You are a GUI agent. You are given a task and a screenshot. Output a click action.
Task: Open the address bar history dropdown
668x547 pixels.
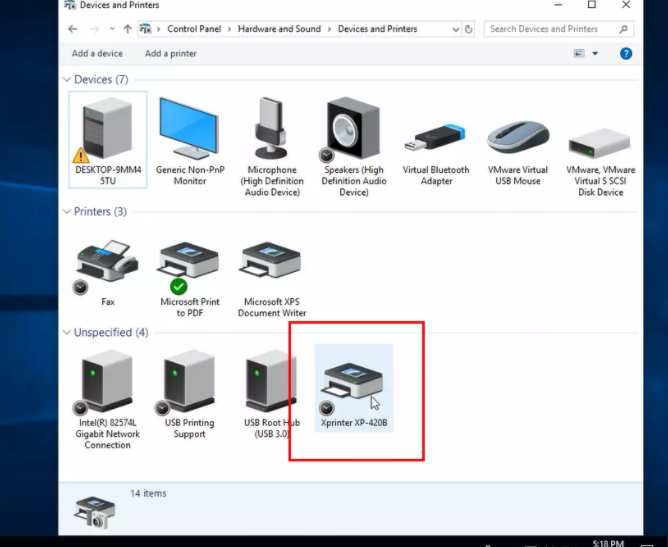455,29
